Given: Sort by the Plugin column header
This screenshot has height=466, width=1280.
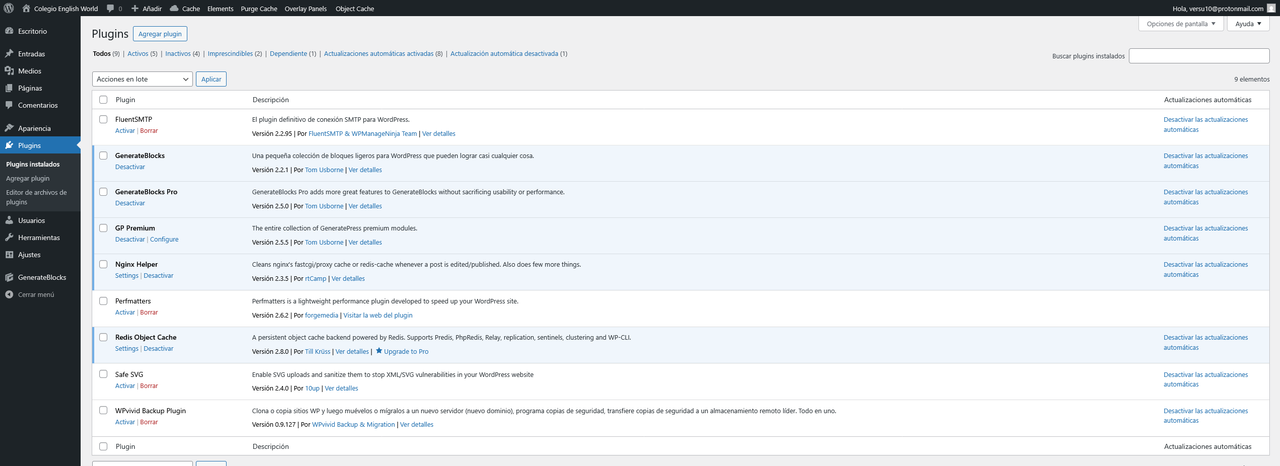Looking at the screenshot, I should (x=125, y=100).
